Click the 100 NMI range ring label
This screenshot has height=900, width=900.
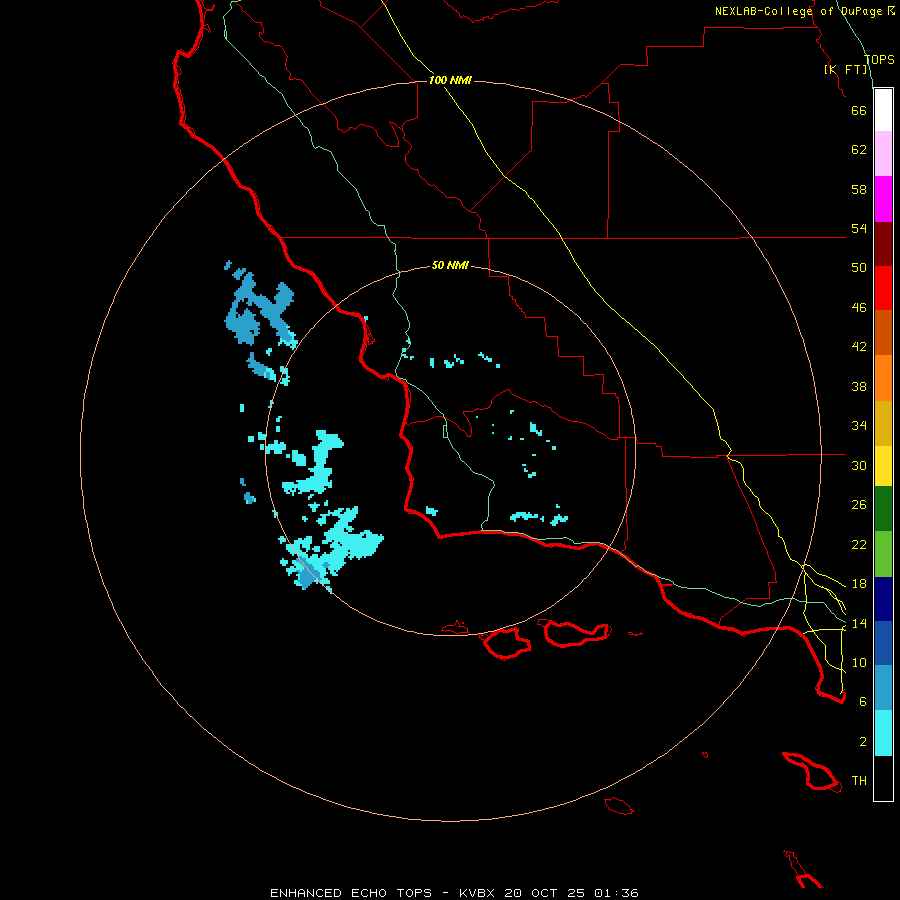click(450, 80)
